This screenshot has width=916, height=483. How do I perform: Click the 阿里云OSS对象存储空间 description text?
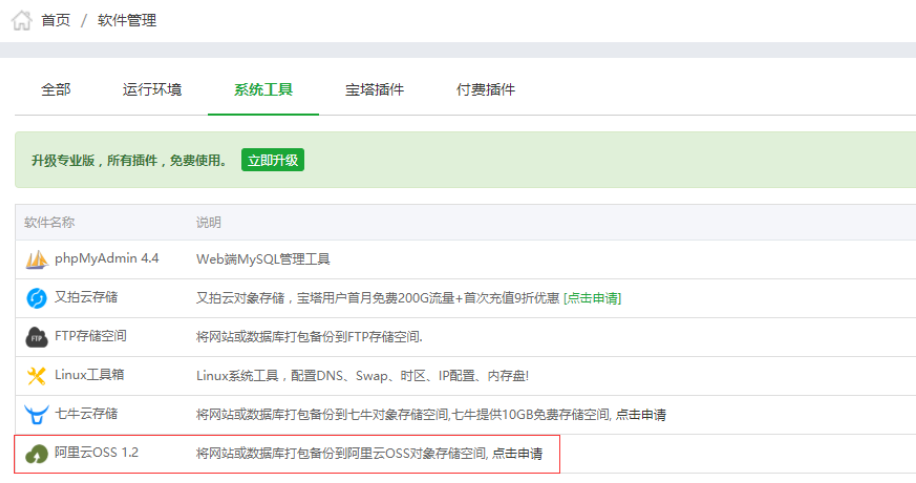342,453
